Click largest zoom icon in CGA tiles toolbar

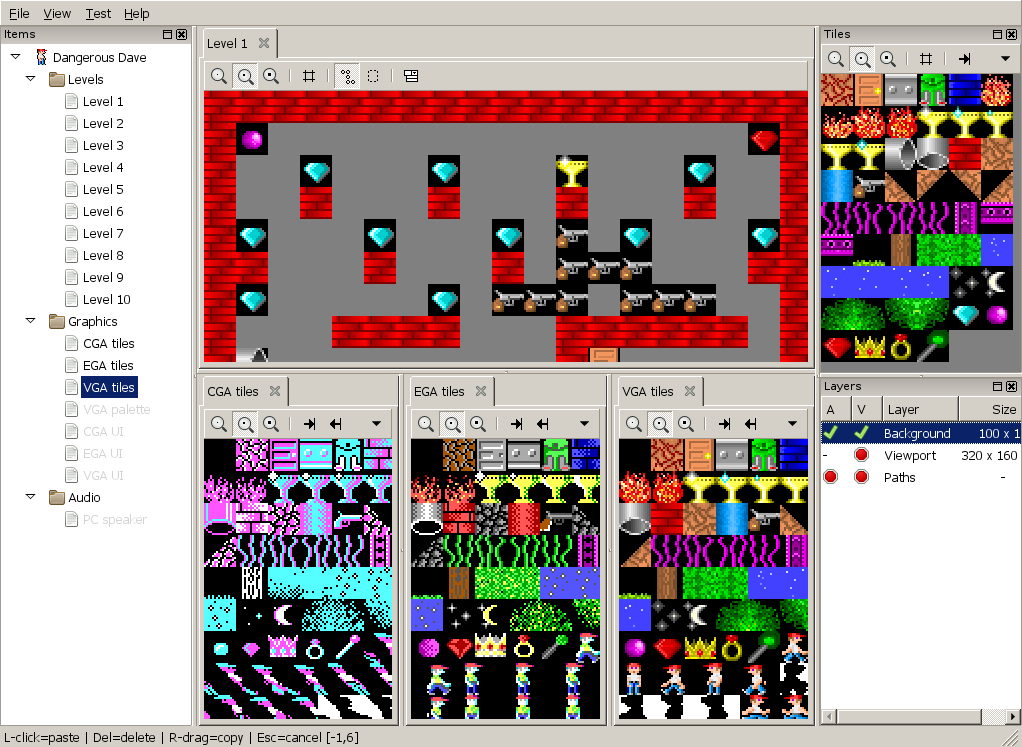[271, 424]
